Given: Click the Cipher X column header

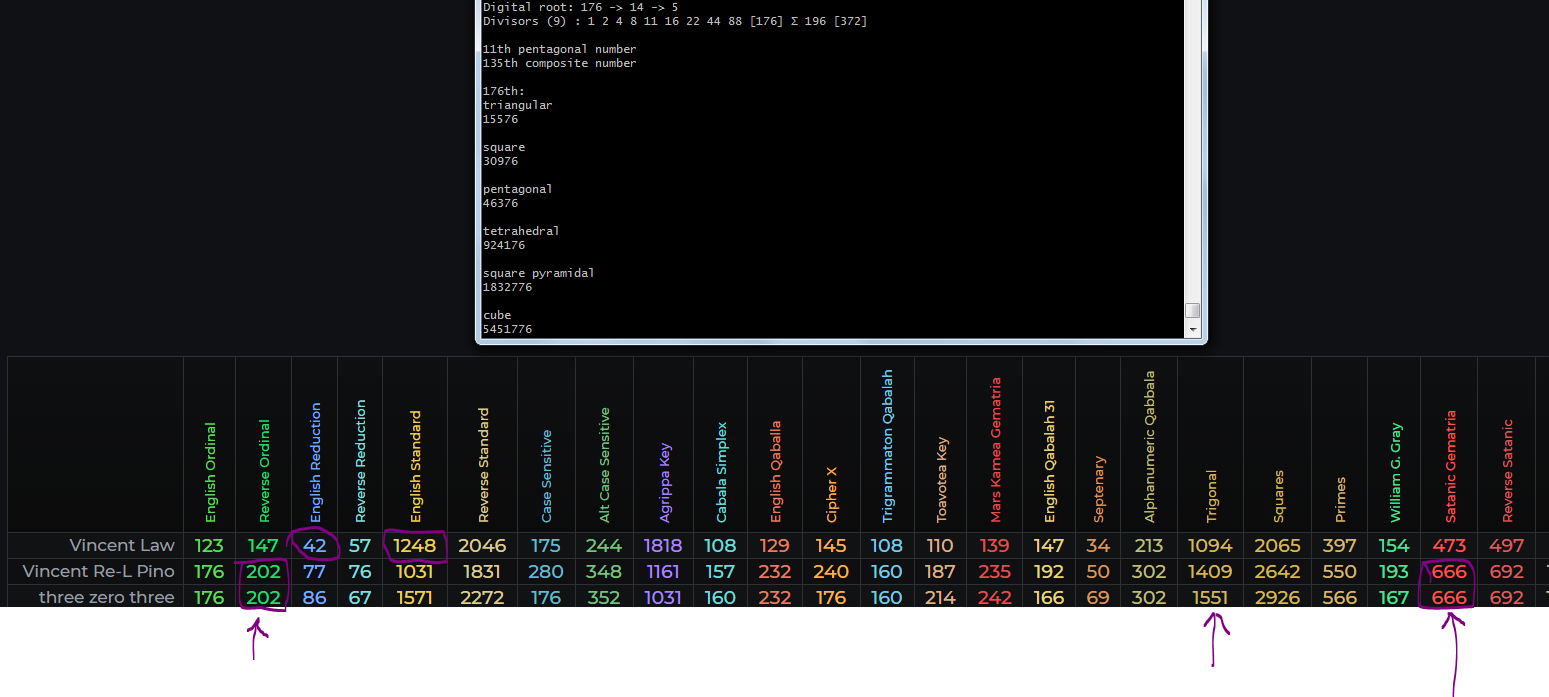Looking at the screenshot, I should point(831,494).
